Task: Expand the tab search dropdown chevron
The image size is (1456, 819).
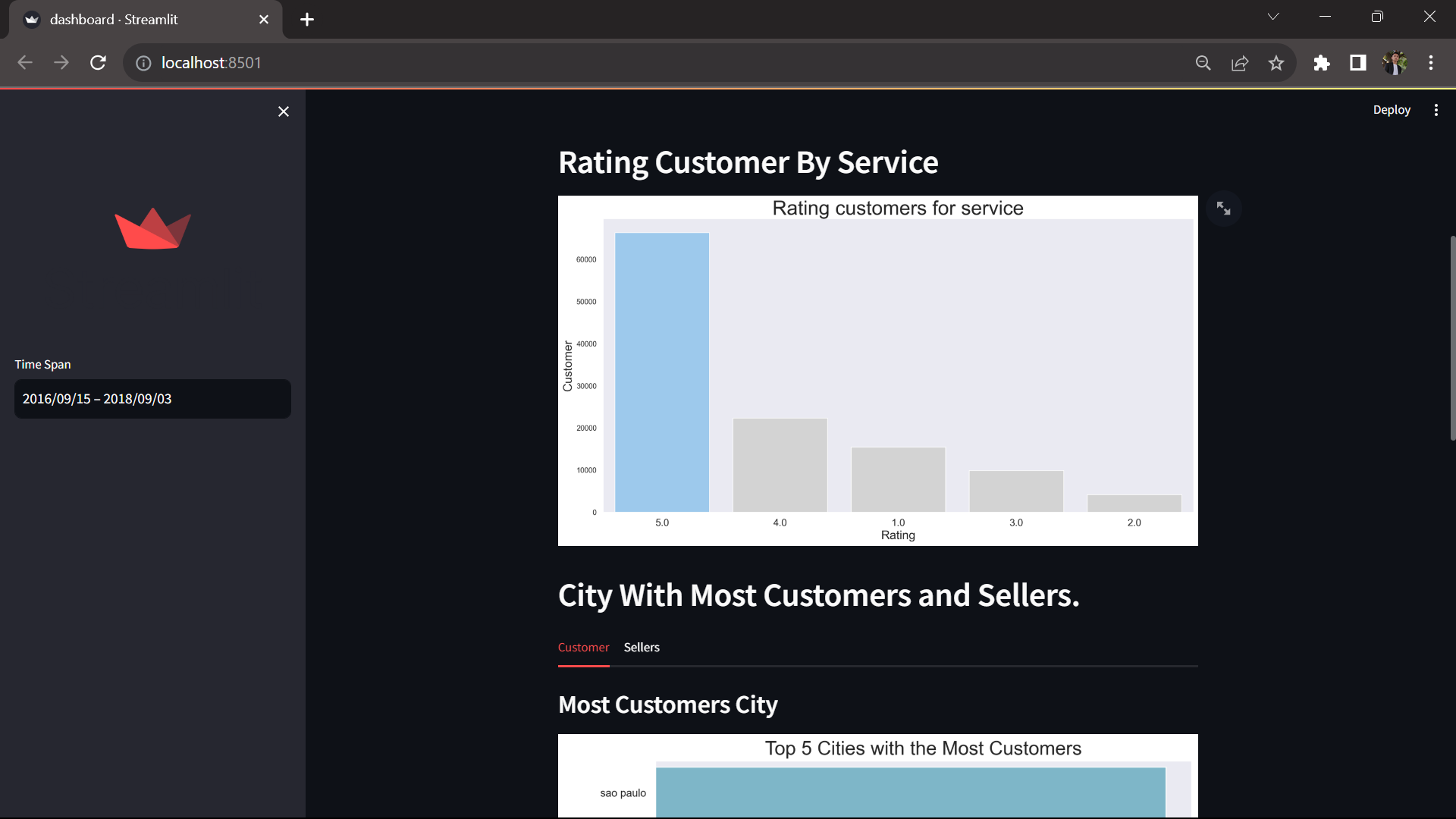Action: (x=1273, y=17)
